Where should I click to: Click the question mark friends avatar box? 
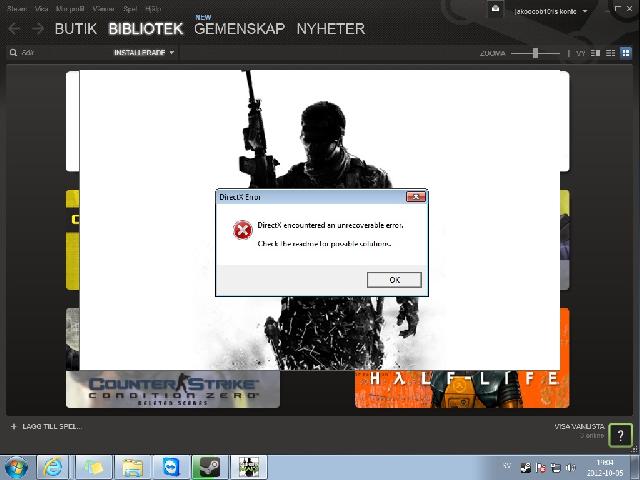click(x=620, y=435)
